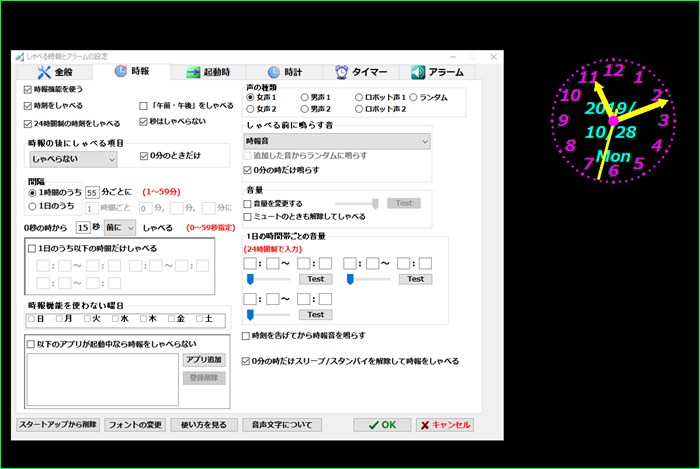Click the スタートアップから削除 button

[x=58, y=424]
